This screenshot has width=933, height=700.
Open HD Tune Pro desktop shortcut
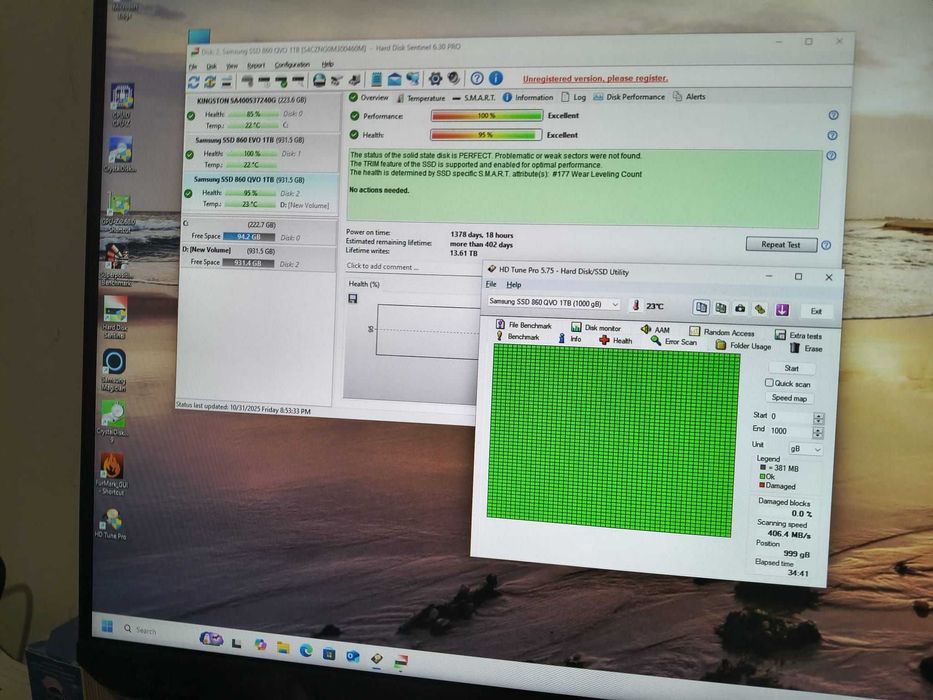(x=111, y=524)
